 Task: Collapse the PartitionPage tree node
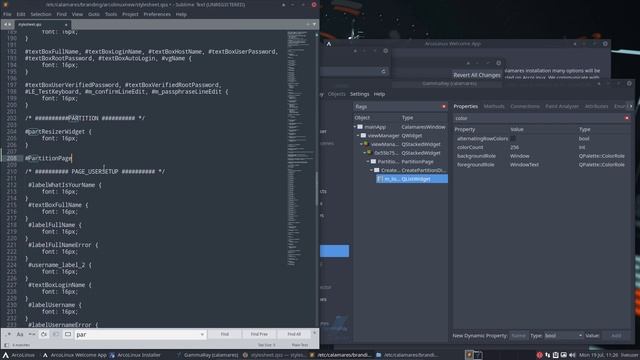click(368, 162)
